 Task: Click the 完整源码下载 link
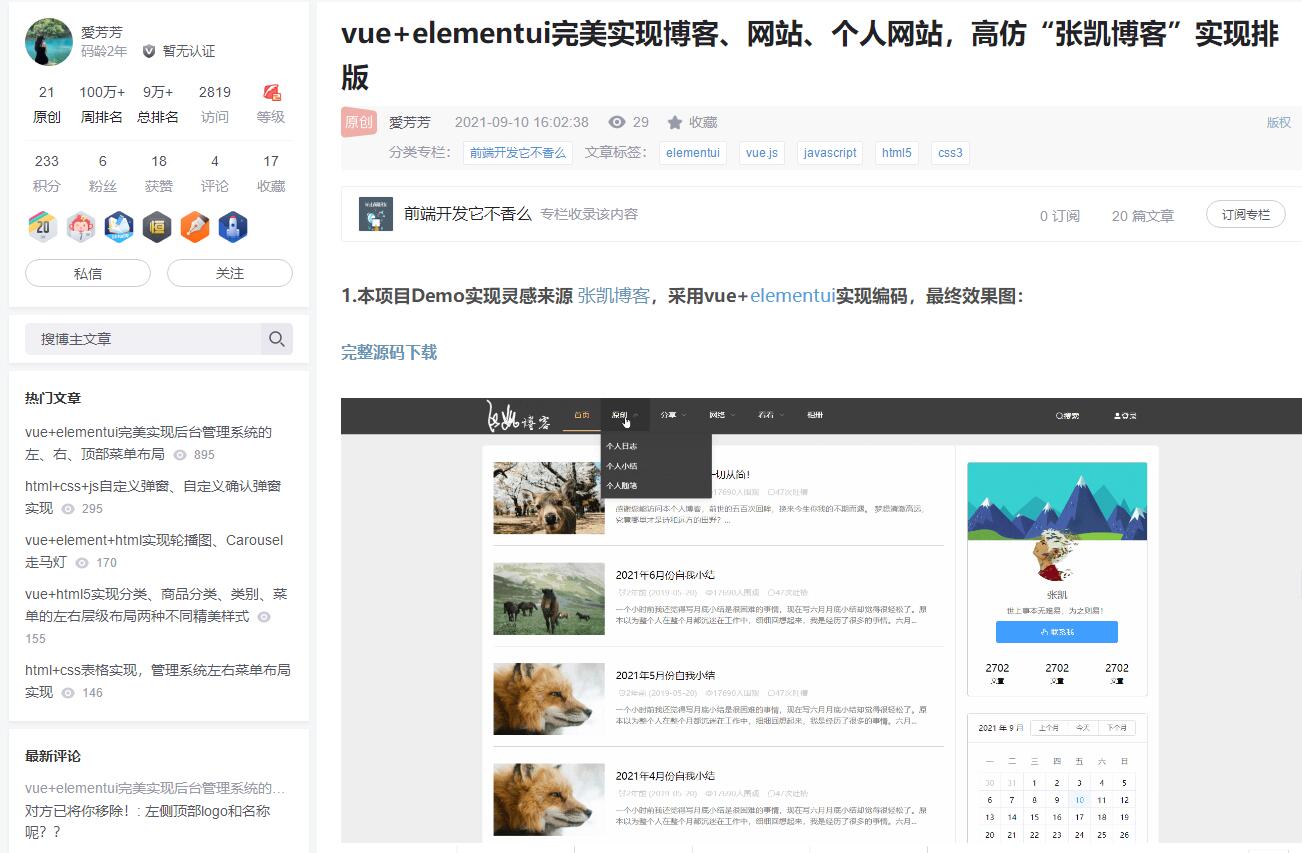pyautogui.click(x=389, y=352)
